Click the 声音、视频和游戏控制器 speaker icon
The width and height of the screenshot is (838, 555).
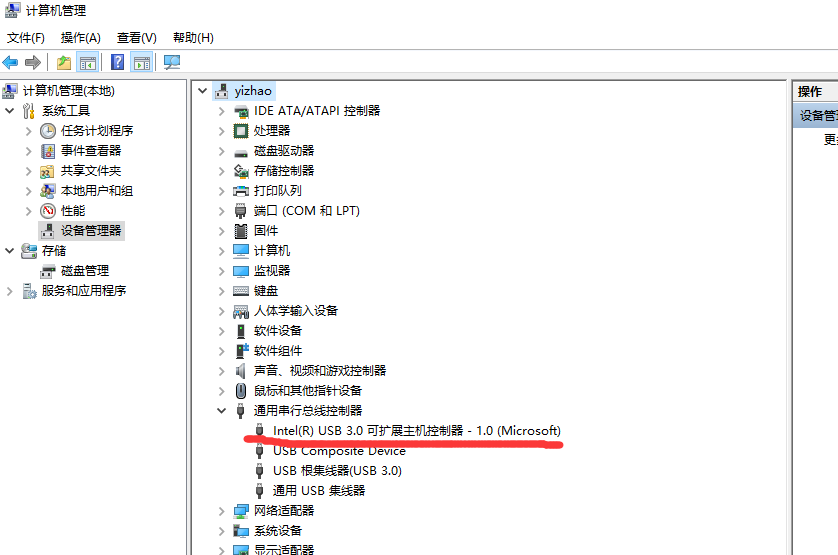click(241, 371)
